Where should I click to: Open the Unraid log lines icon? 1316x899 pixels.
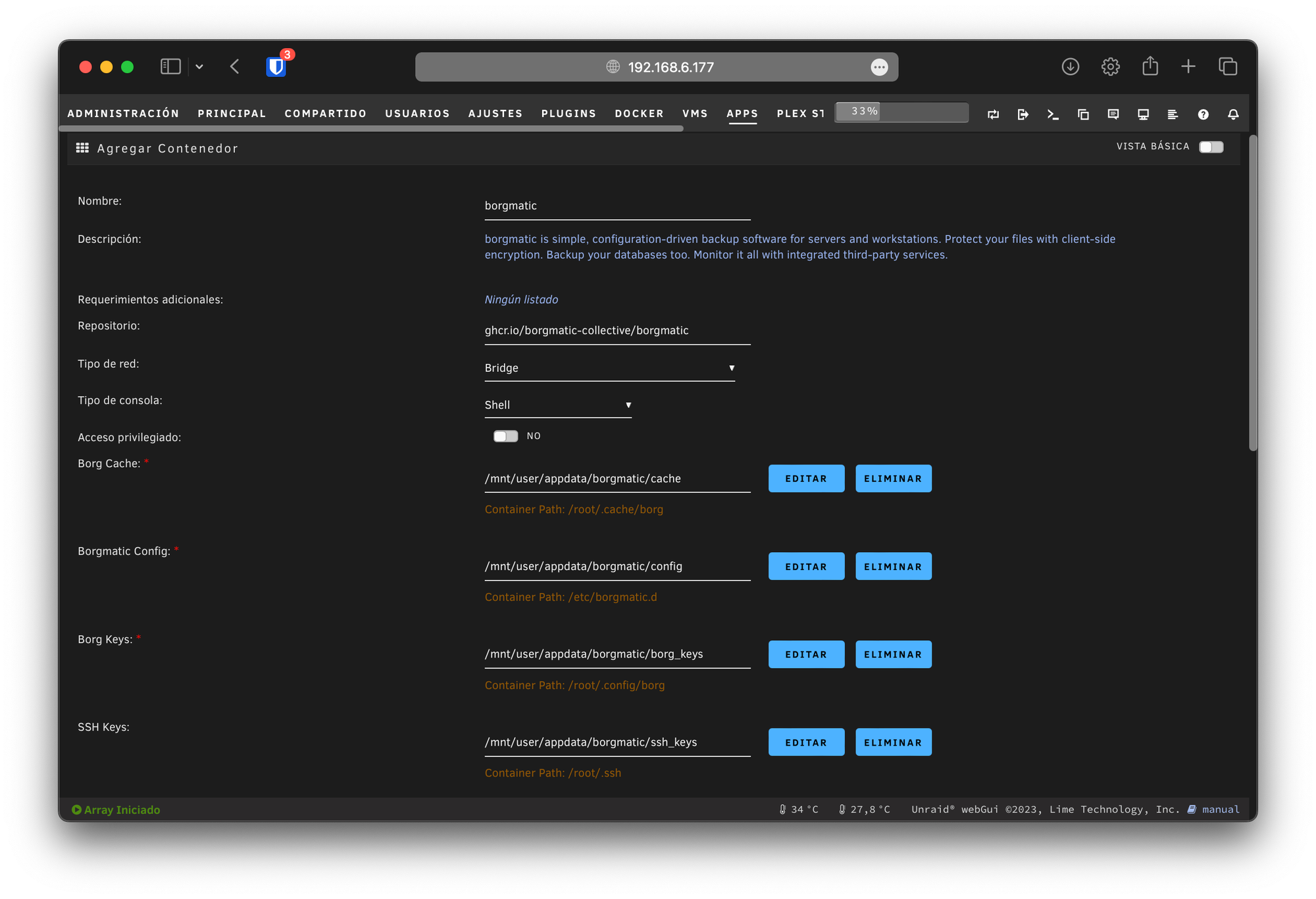coord(1173,115)
